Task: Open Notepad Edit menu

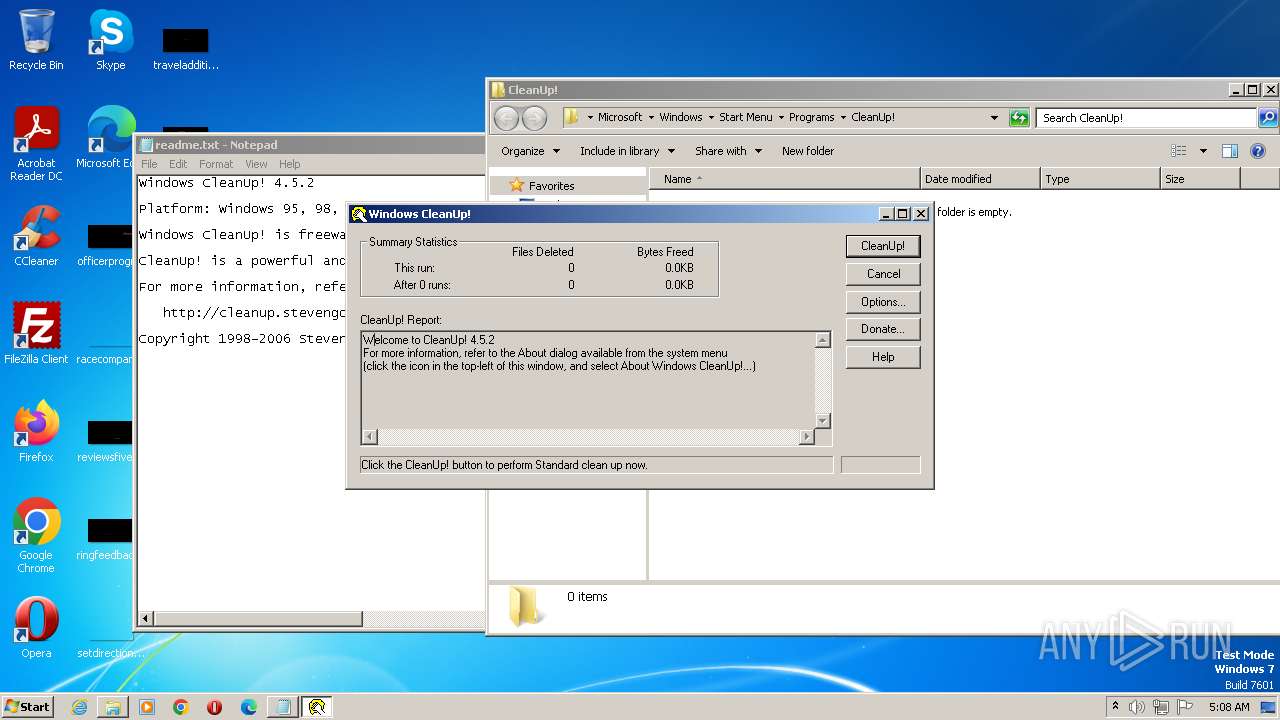Action: [178, 164]
